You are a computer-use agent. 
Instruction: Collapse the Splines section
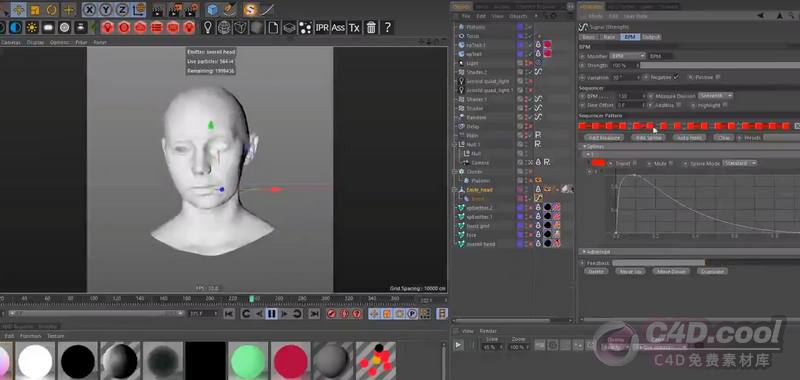click(585, 146)
